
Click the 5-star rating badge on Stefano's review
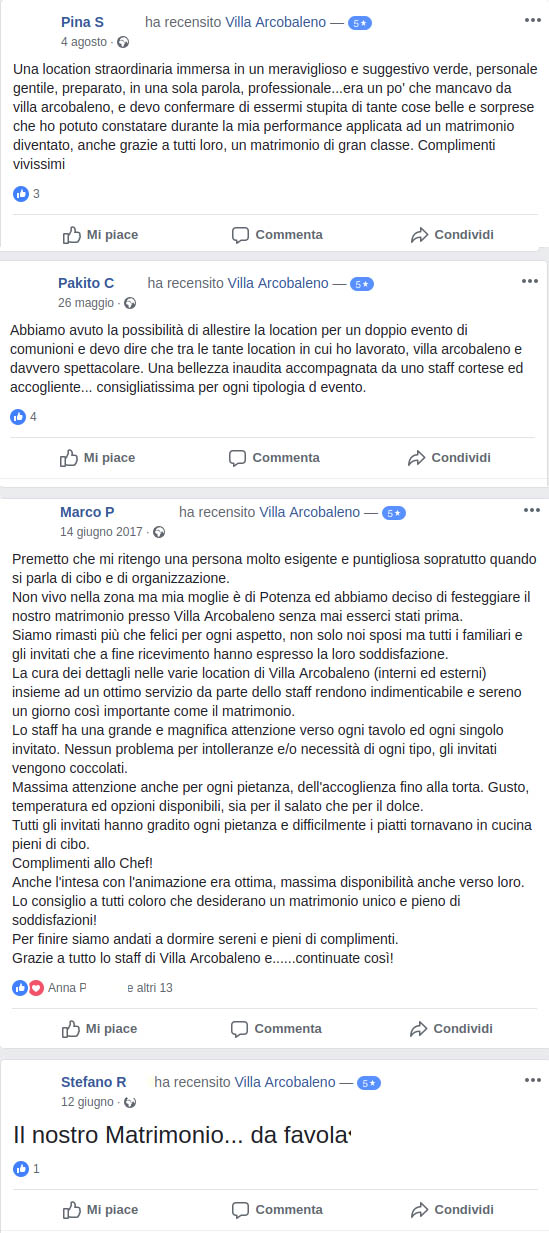pyautogui.click(x=369, y=1083)
